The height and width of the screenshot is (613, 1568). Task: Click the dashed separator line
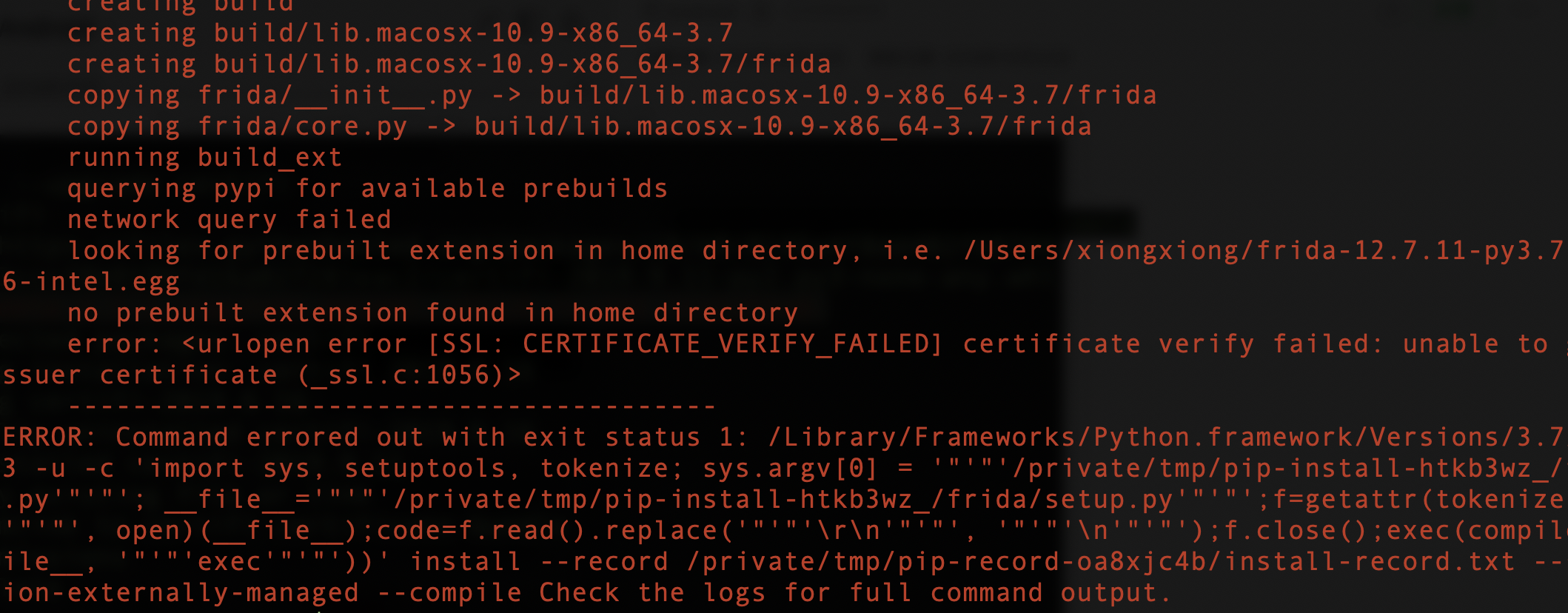coord(392,406)
